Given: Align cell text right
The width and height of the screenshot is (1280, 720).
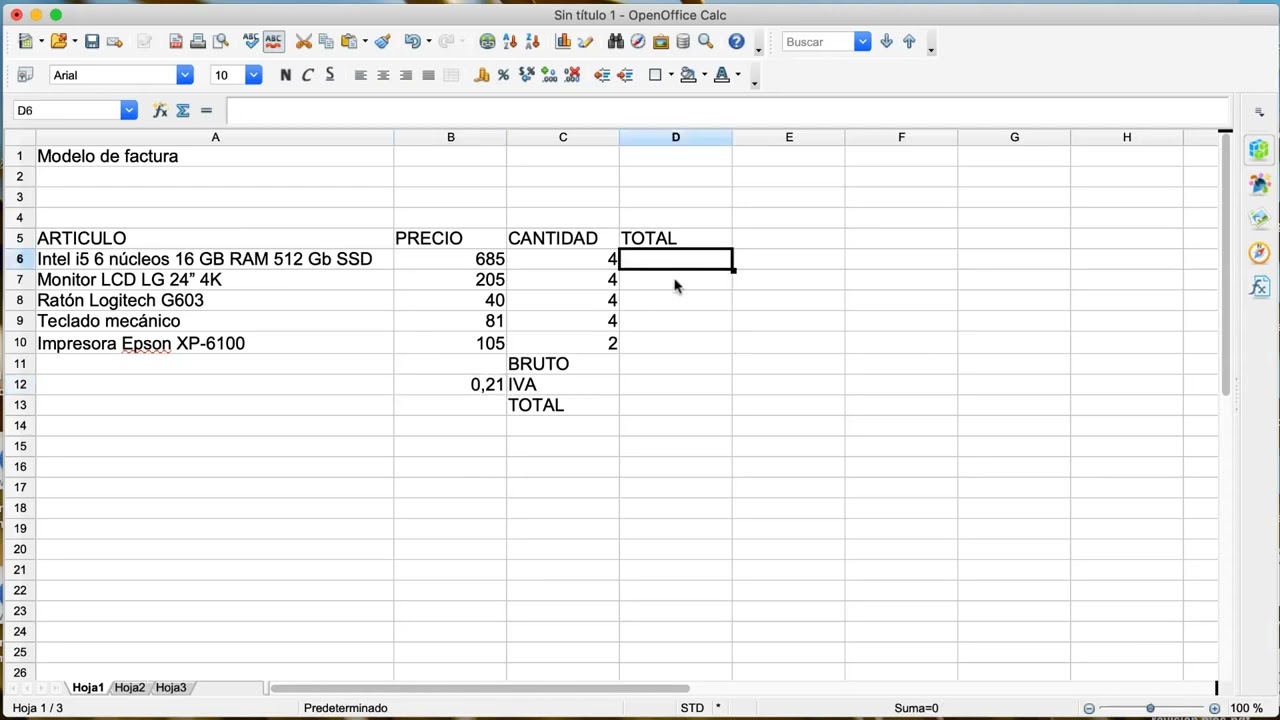Looking at the screenshot, I should [x=406, y=75].
